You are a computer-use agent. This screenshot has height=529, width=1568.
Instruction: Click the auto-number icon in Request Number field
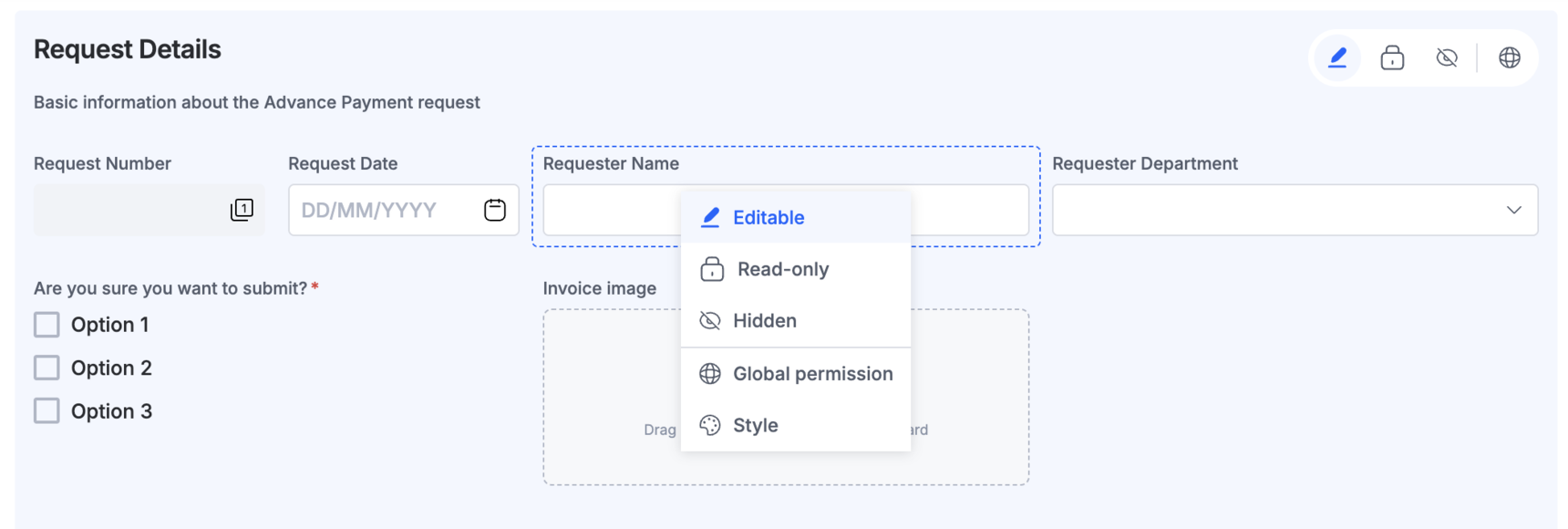(x=242, y=210)
